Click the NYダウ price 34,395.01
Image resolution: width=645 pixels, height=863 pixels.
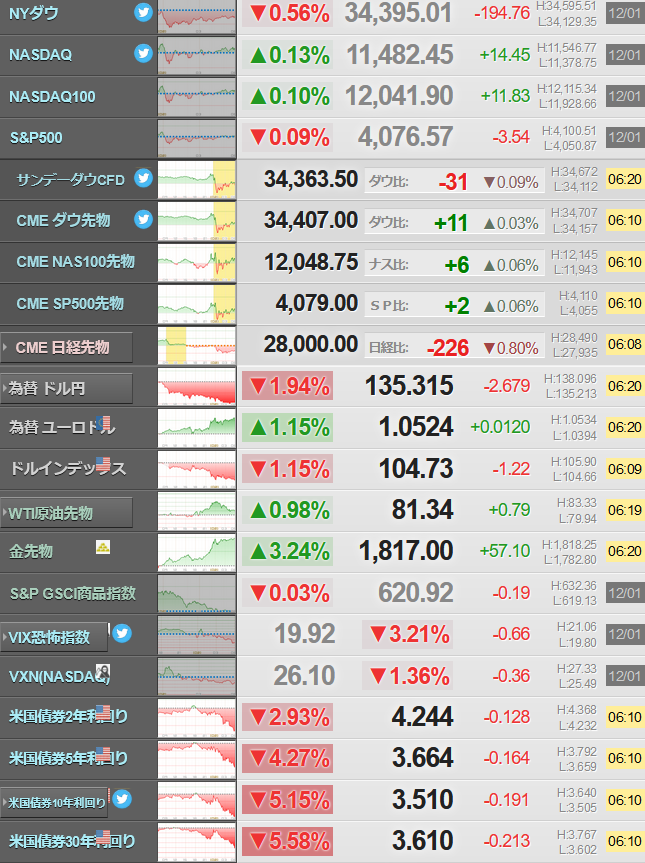(x=398, y=13)
